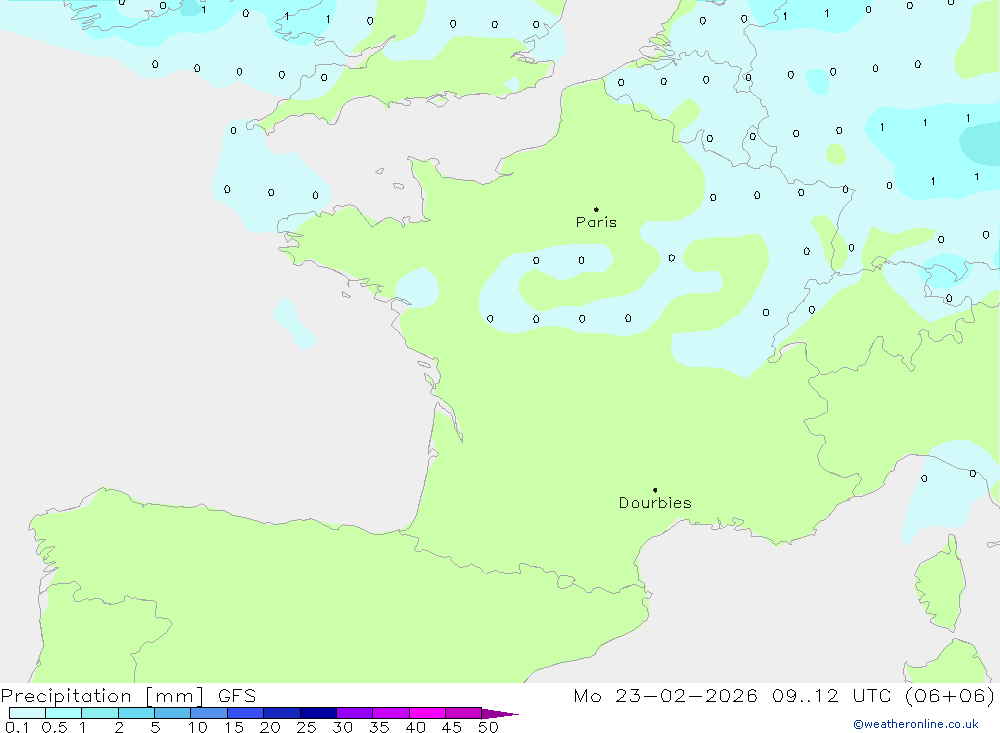The image size is (1000, 733).
Task: Click the '20' legend scale value
Action: point(270,727)
